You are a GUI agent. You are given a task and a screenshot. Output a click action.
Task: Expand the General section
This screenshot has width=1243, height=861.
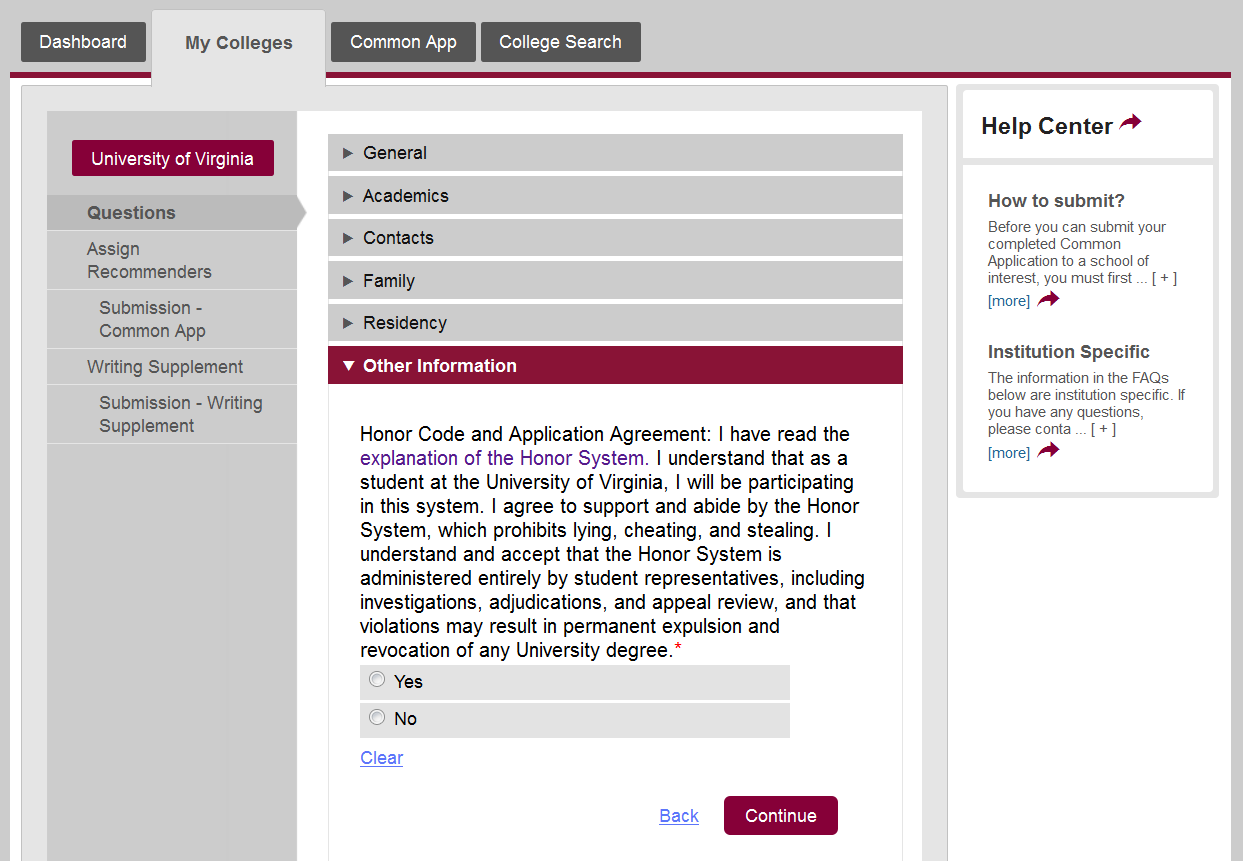(615, 153)
